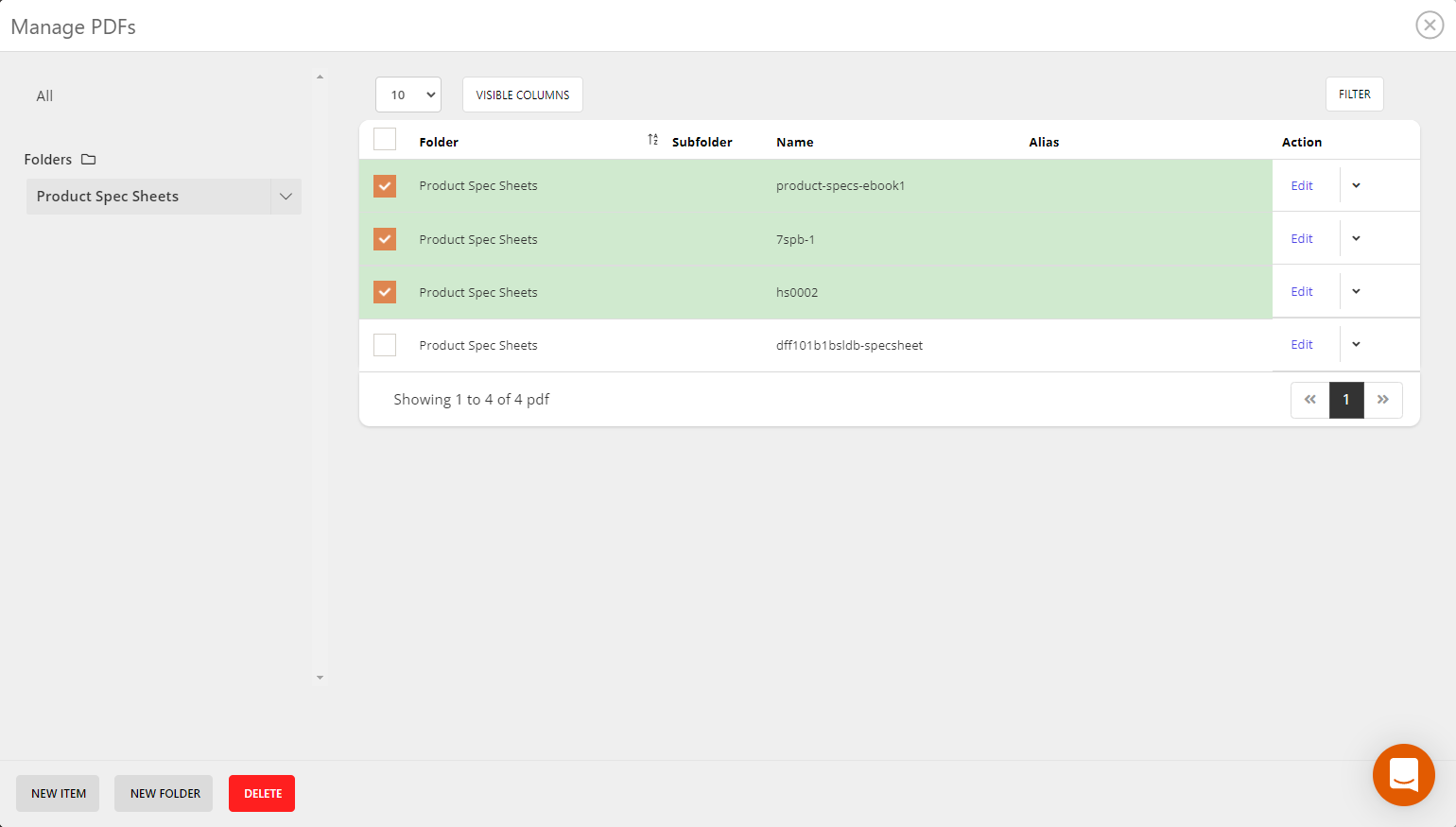Open action dropdown arrow for product-specs-ebook1
This screenshot has height=827, width=1456.
pyautogui.click(x=1356, y=186)
